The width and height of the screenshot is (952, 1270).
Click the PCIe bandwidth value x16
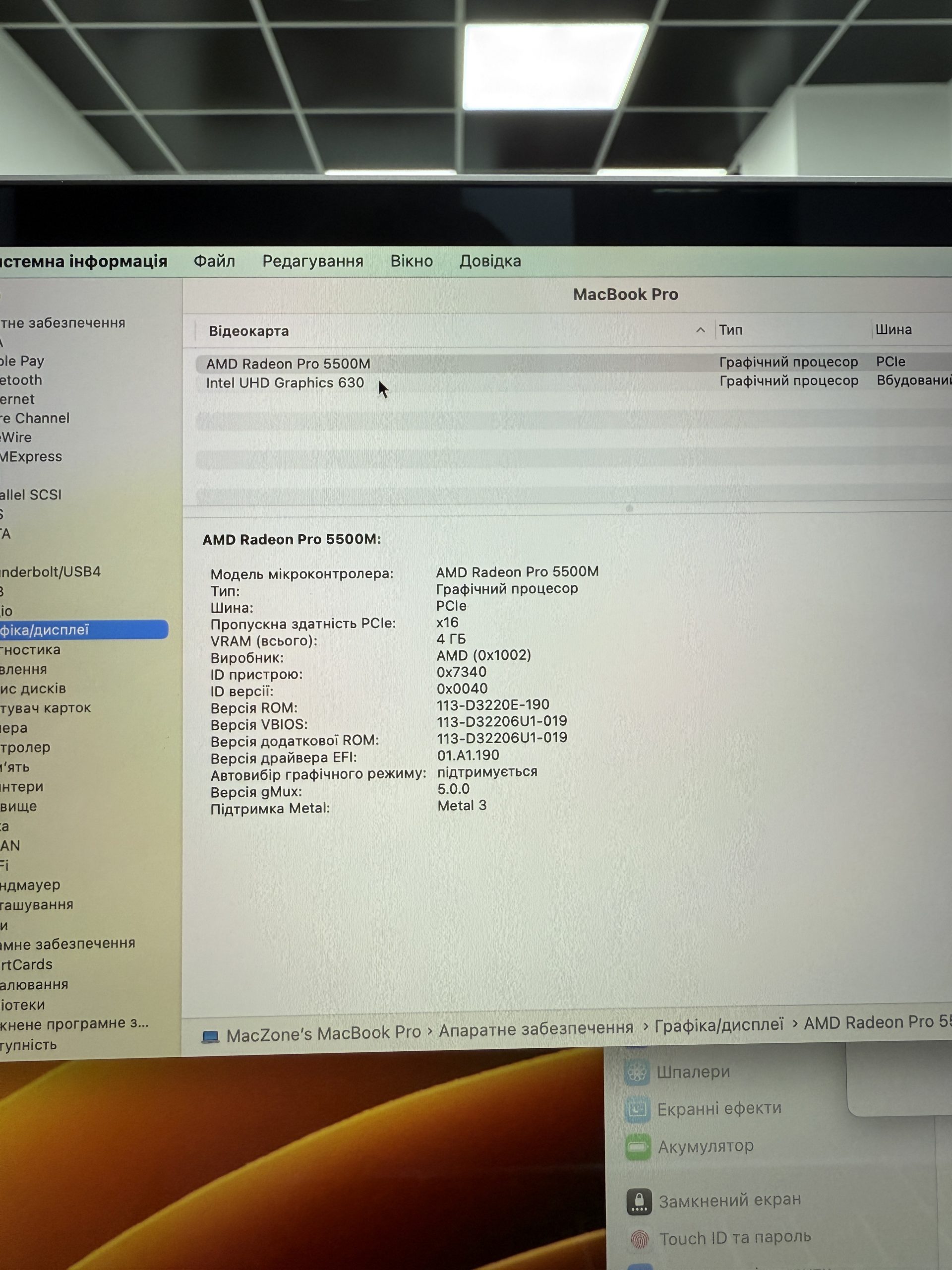[x=448, y=623]
